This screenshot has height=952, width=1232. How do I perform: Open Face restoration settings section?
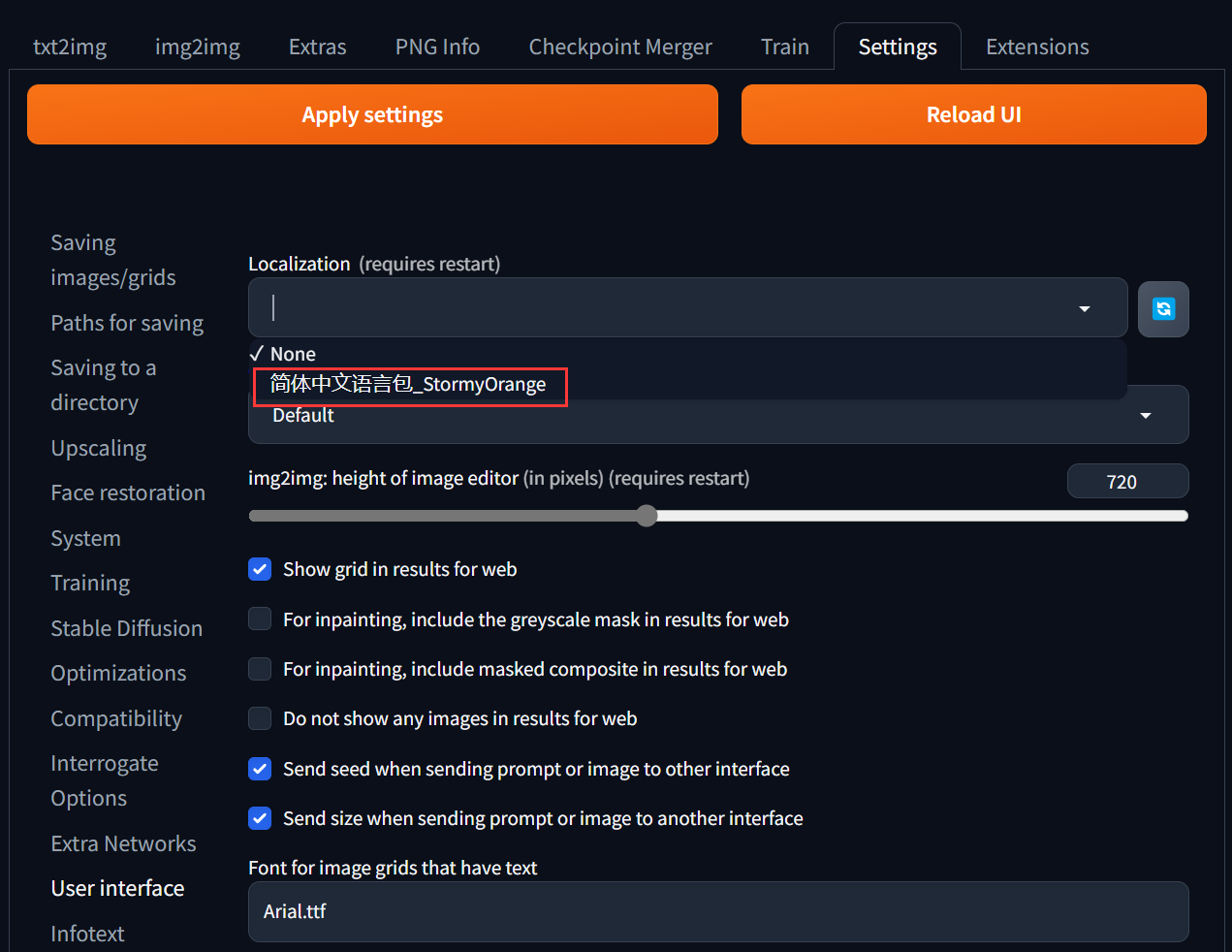(x=128, y=492)
